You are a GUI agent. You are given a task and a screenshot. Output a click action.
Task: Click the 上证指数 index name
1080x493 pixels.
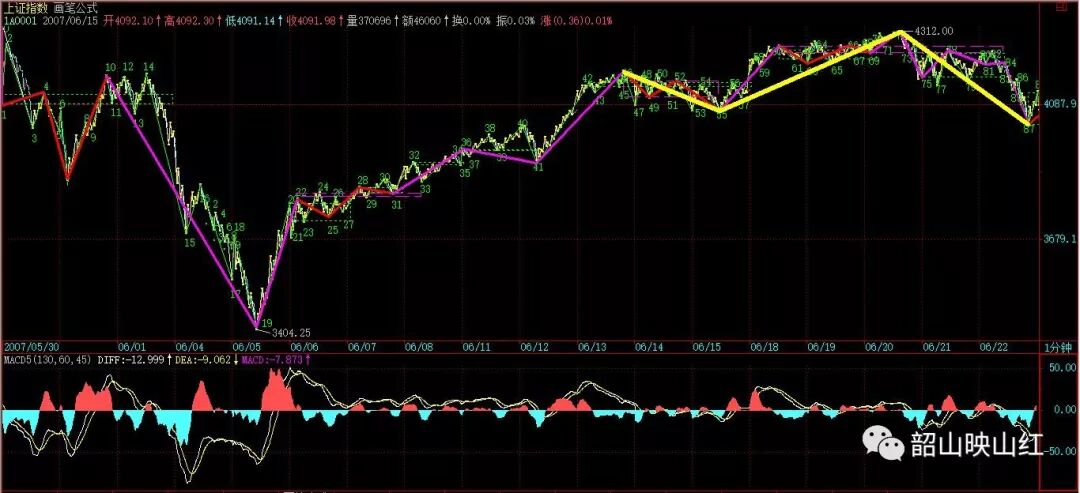(26, 10)
